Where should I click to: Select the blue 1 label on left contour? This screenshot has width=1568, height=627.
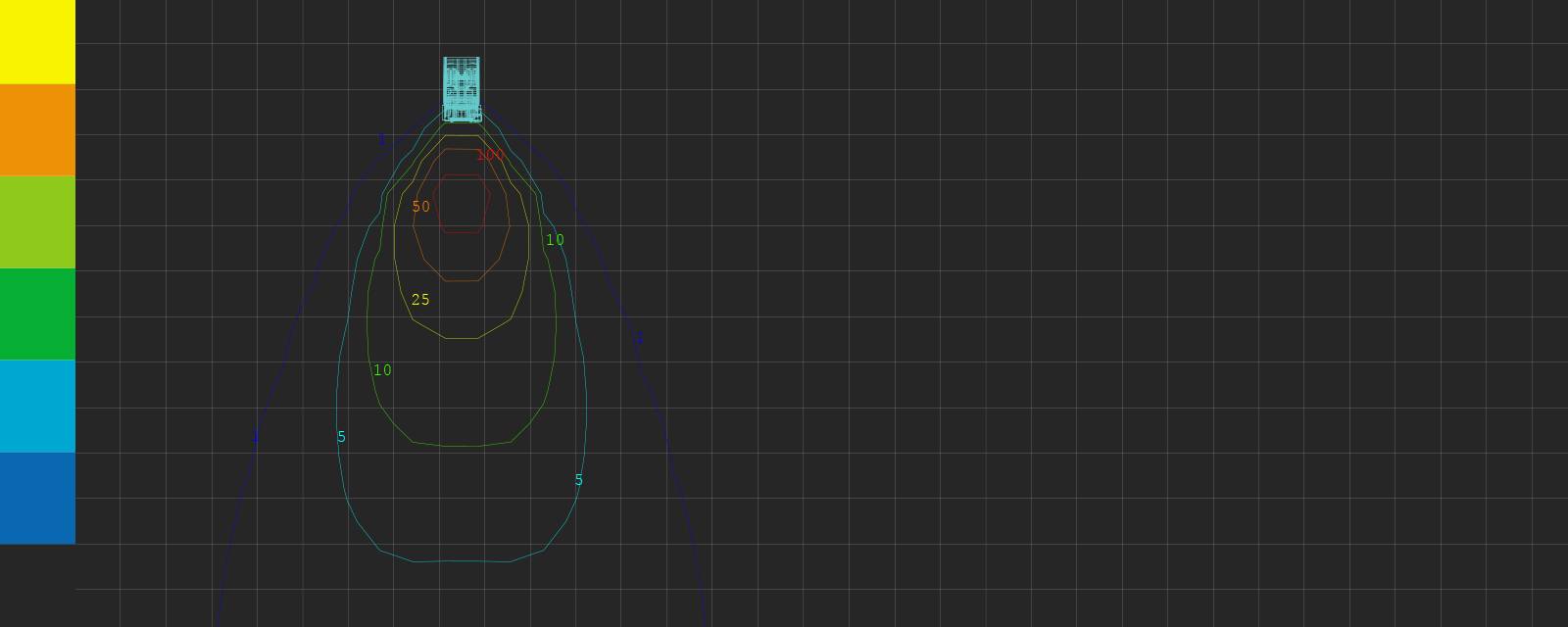256,437
